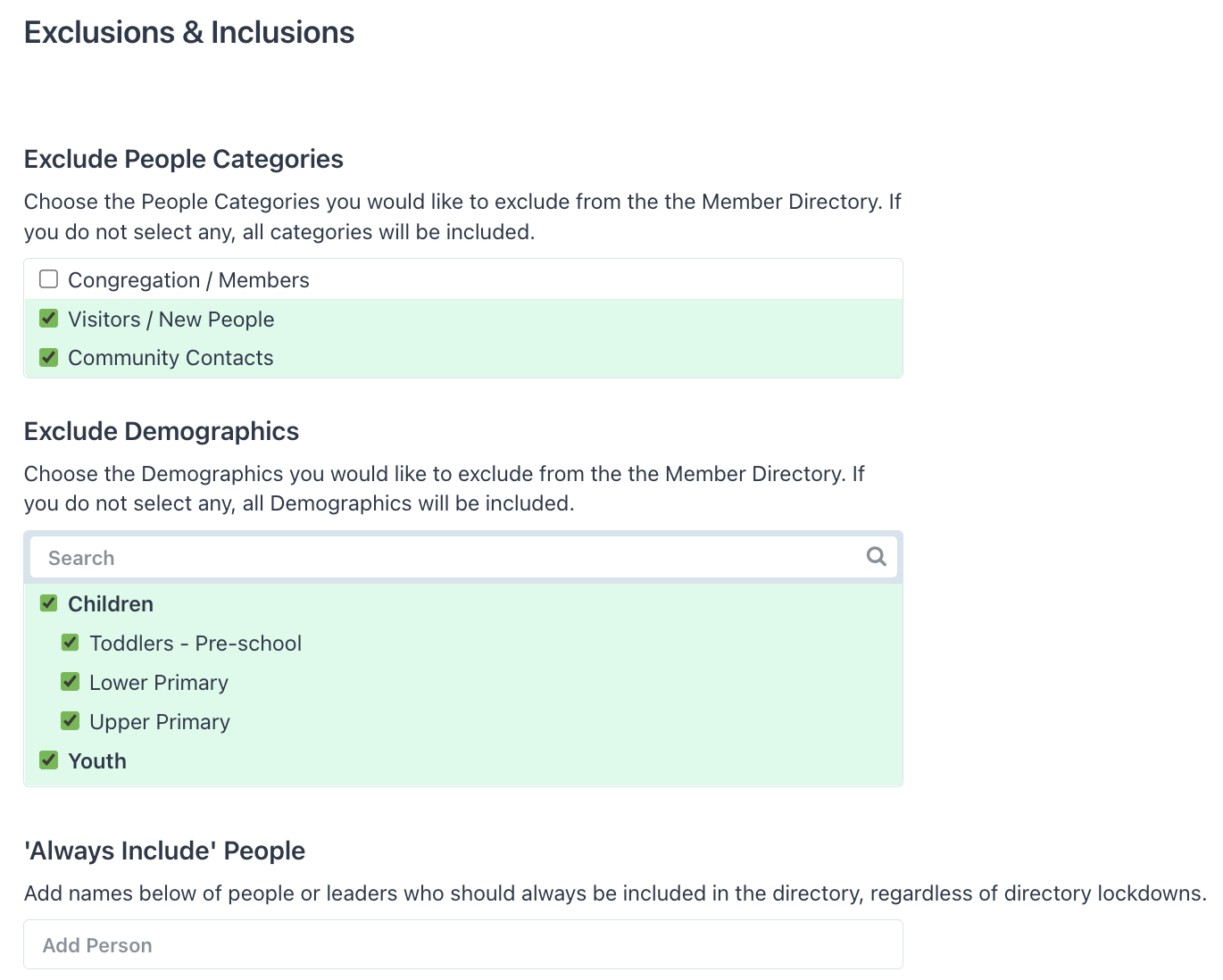The image size is (1223, 980).
Task: Click the 'Lower Primary' label text
Action: tap(159, 683)
